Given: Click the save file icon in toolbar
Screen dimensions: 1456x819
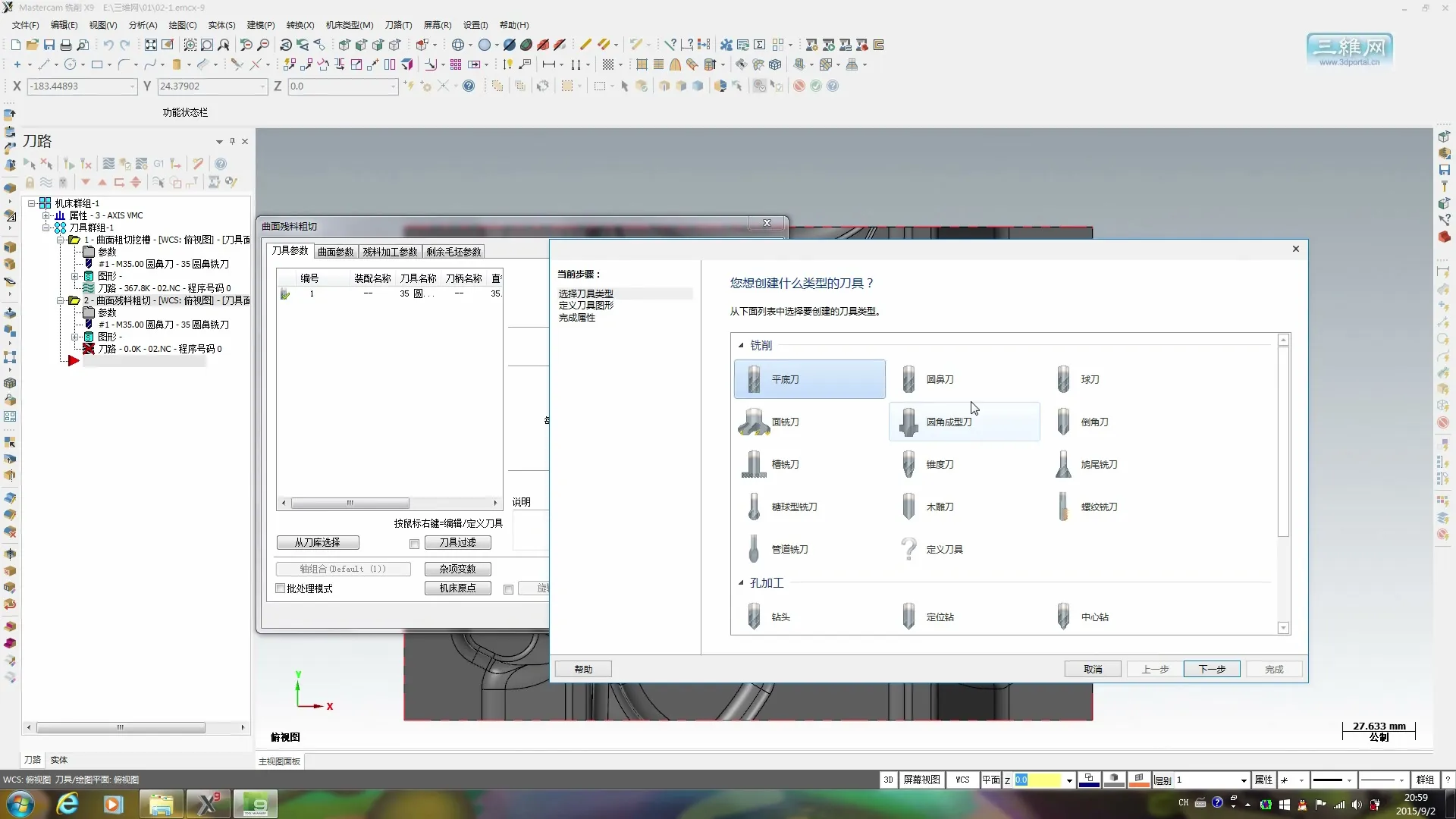Looking at the screenshot, I should click(x=49, y=45).
